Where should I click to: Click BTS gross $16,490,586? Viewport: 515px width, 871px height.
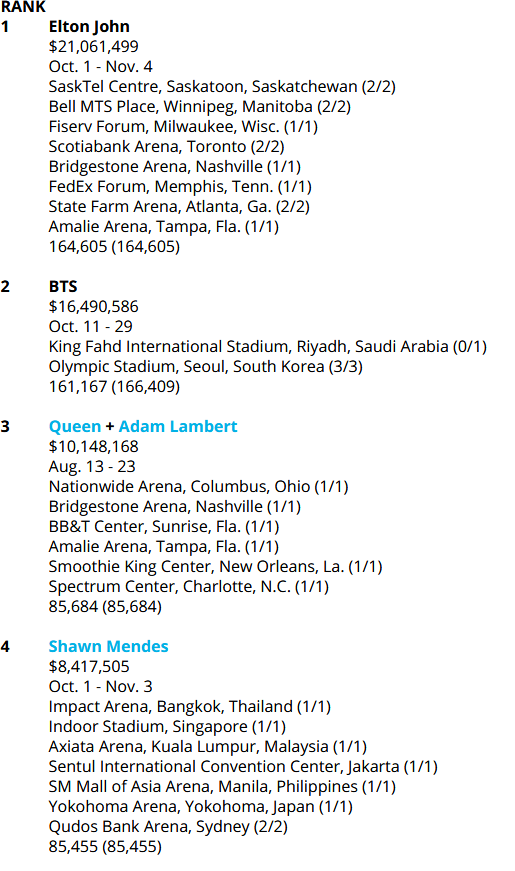pyautogui.click(x=93, y=307)
